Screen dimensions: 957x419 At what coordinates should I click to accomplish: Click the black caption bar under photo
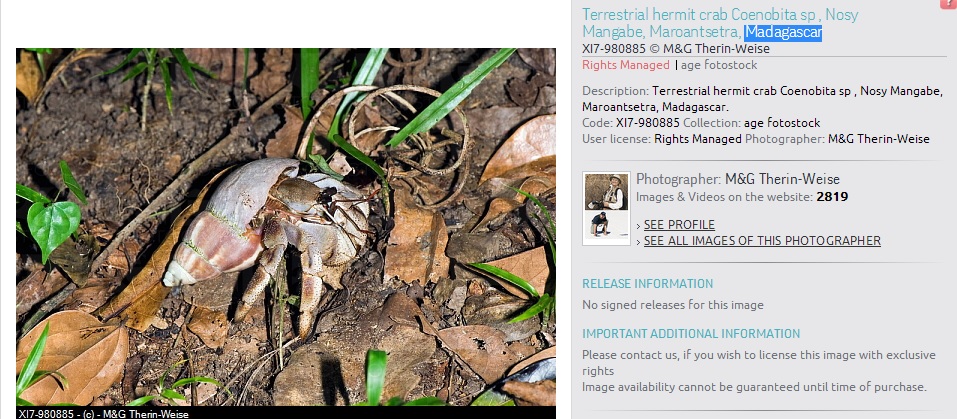(286, 413)
